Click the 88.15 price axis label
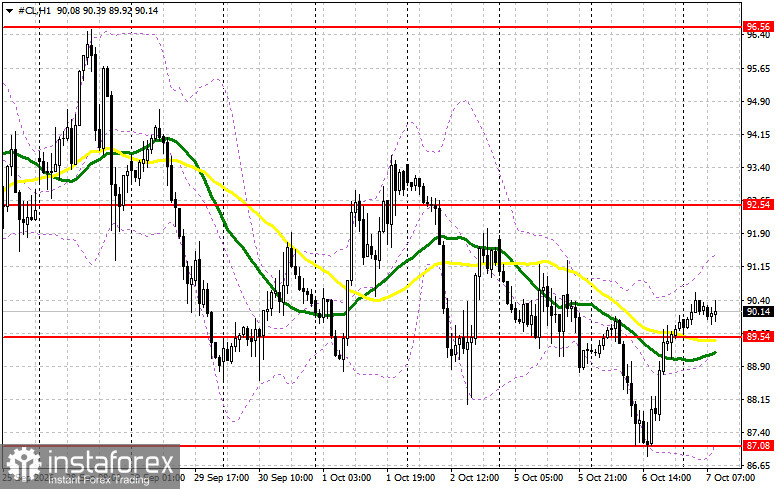 tap(759, 399)
